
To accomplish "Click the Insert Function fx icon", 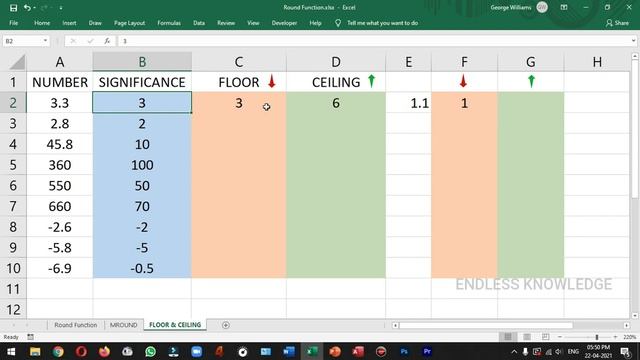I will [x=107, y=41].
